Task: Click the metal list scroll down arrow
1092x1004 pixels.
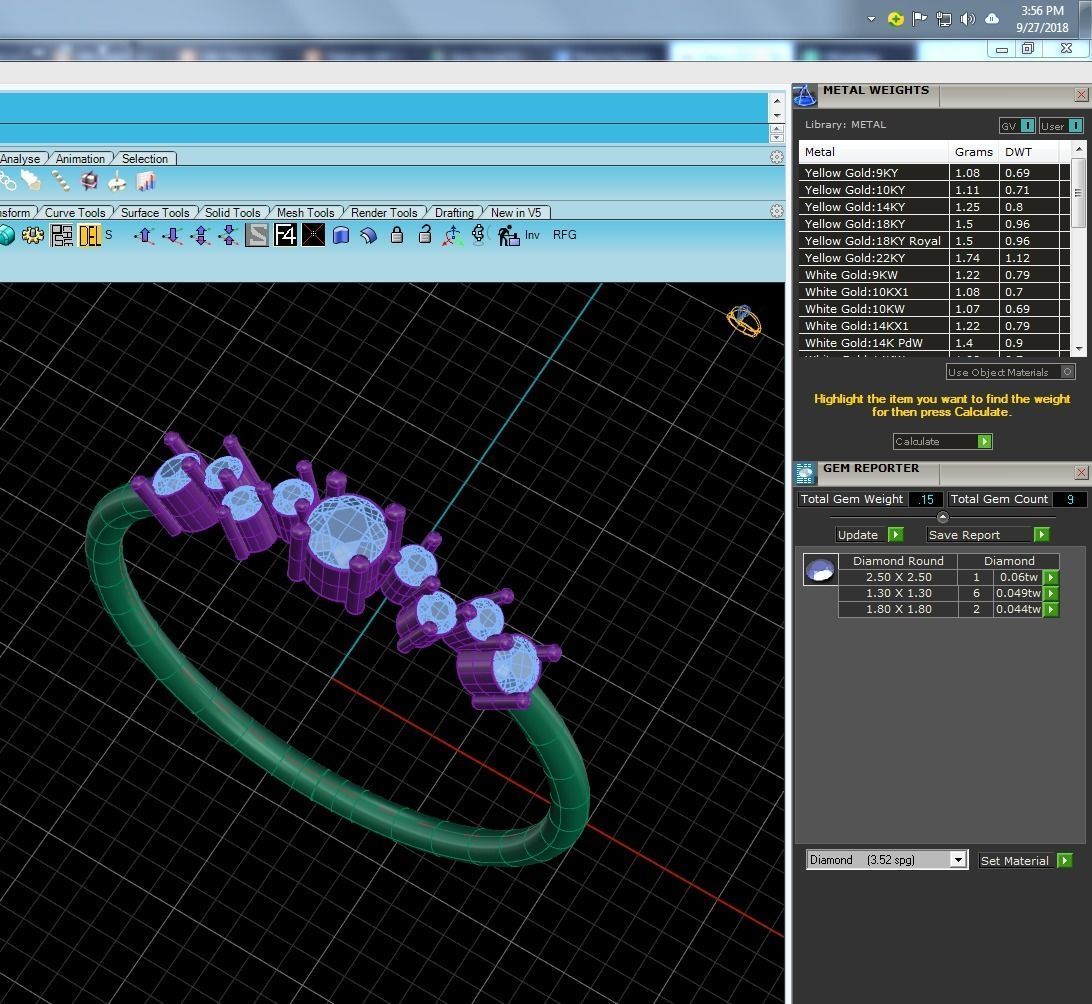Action: 1078,348
